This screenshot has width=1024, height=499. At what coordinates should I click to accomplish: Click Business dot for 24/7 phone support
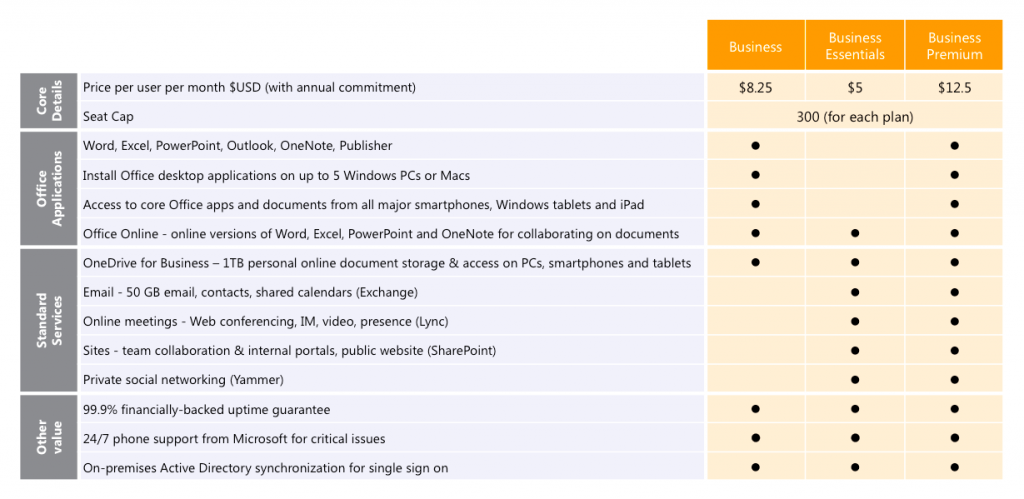pyautogui.click(x=756, y=438)
